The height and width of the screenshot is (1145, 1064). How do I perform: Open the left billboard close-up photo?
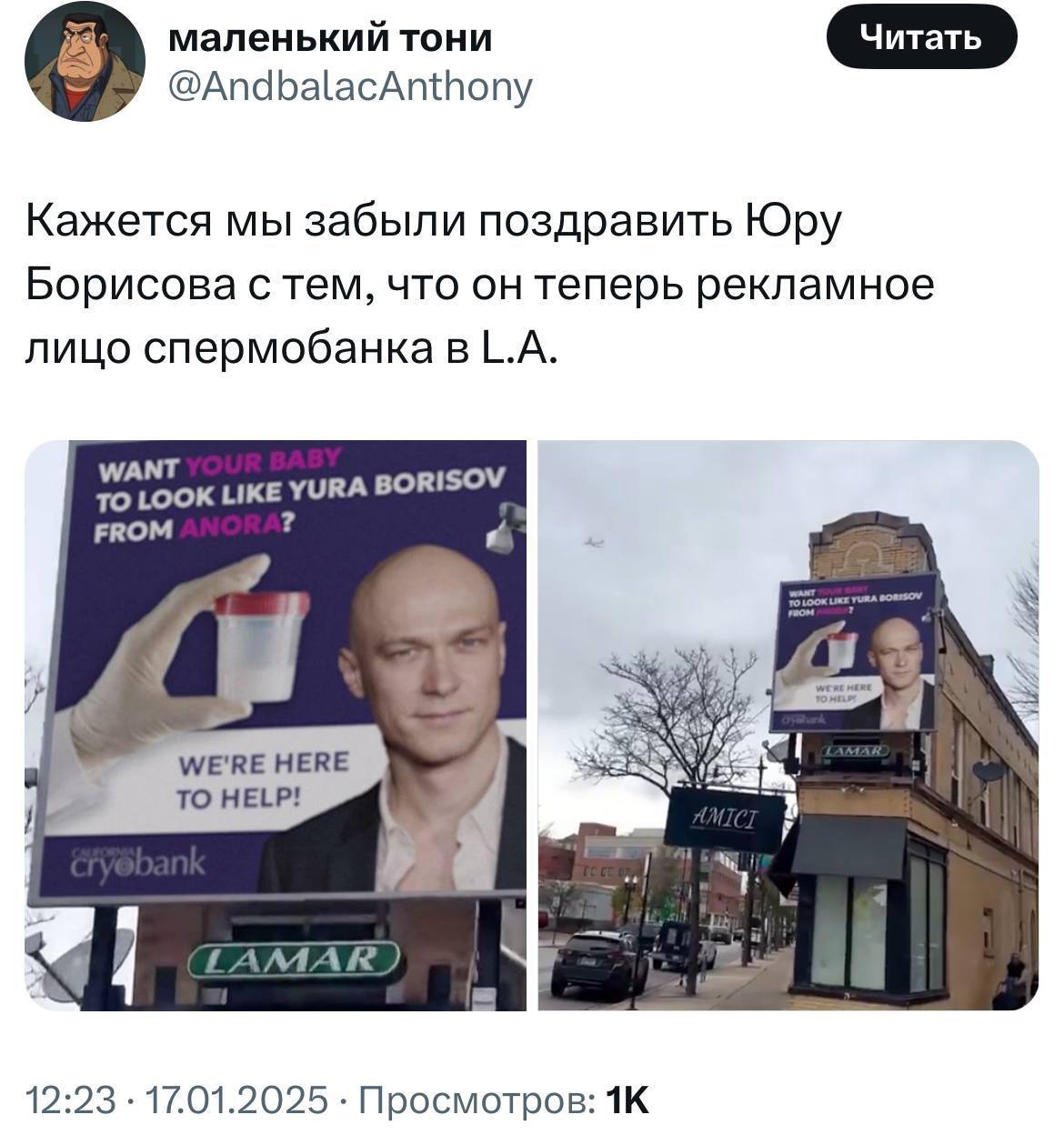pos(276,725)
